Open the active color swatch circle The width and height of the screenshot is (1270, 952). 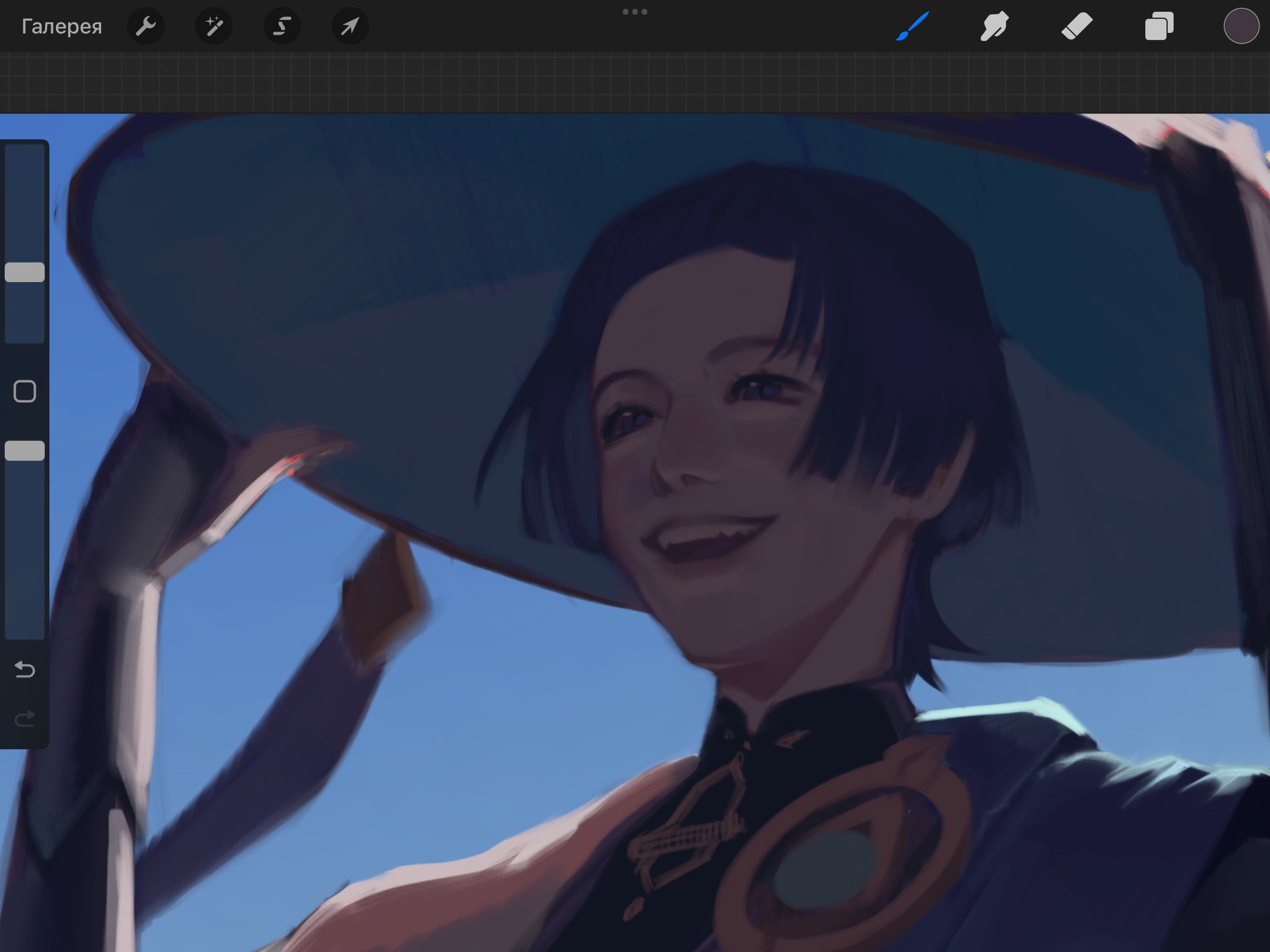(x=1241, y=27)
